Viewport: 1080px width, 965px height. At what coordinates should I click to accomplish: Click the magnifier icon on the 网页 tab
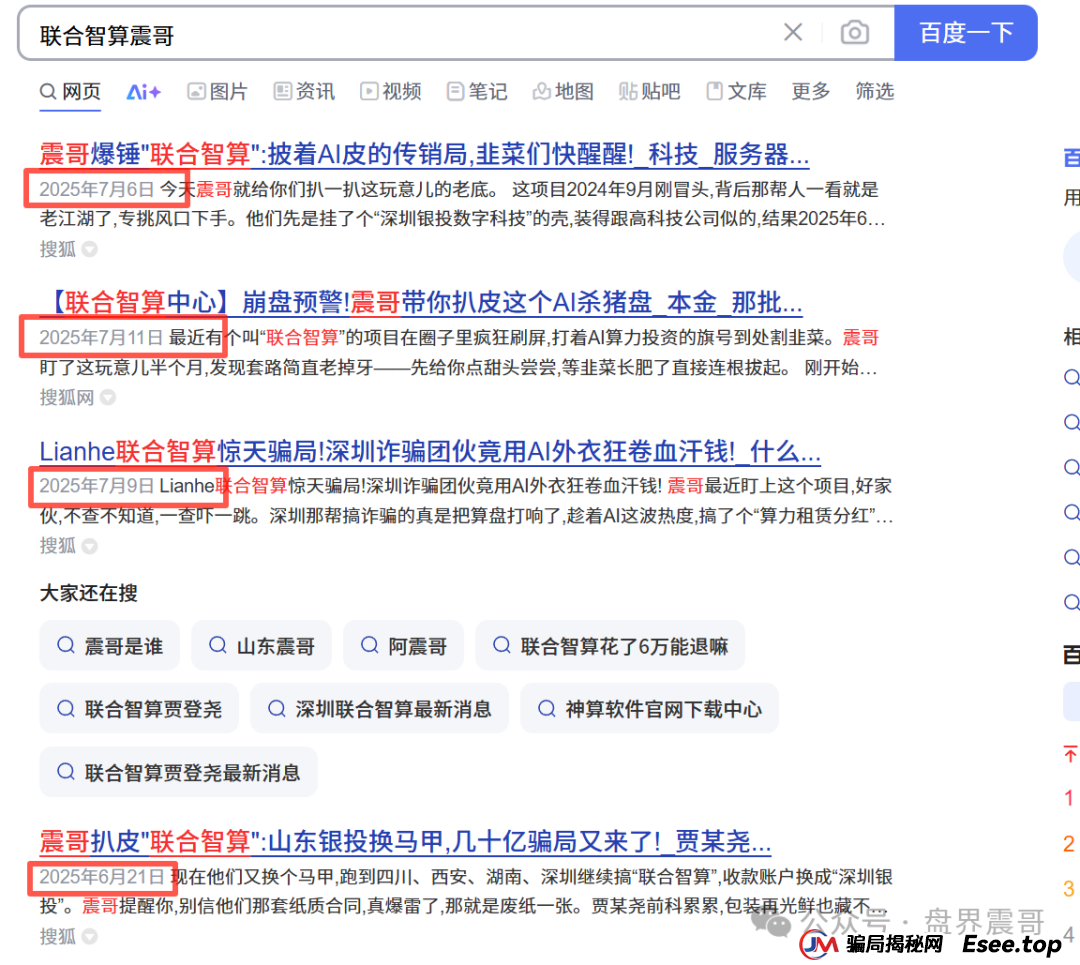48,91
